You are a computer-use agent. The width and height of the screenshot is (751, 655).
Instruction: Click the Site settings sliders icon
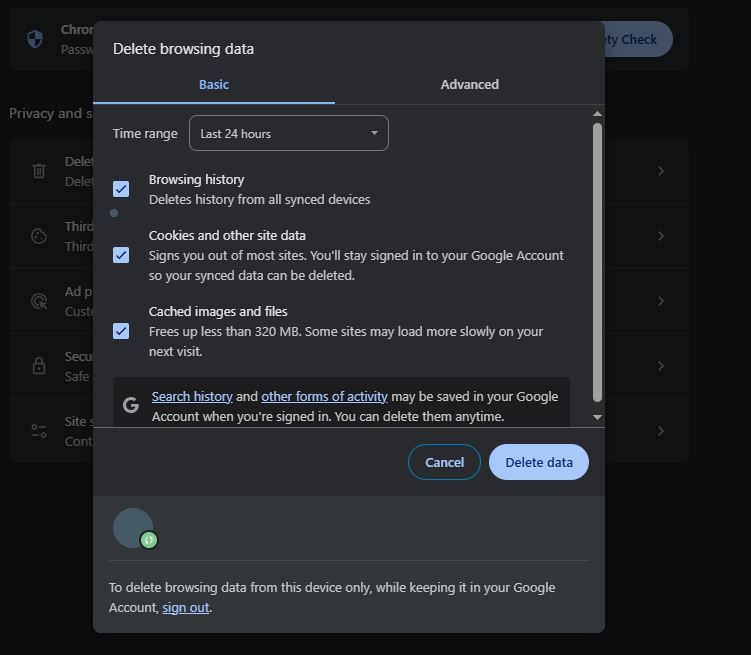(x=39, y=431)
